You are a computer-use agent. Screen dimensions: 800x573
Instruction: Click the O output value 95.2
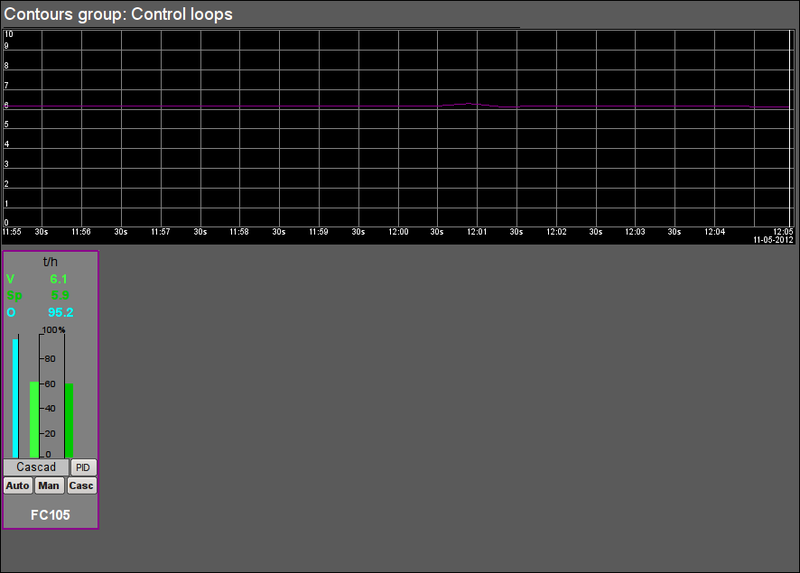coord(61,312)
